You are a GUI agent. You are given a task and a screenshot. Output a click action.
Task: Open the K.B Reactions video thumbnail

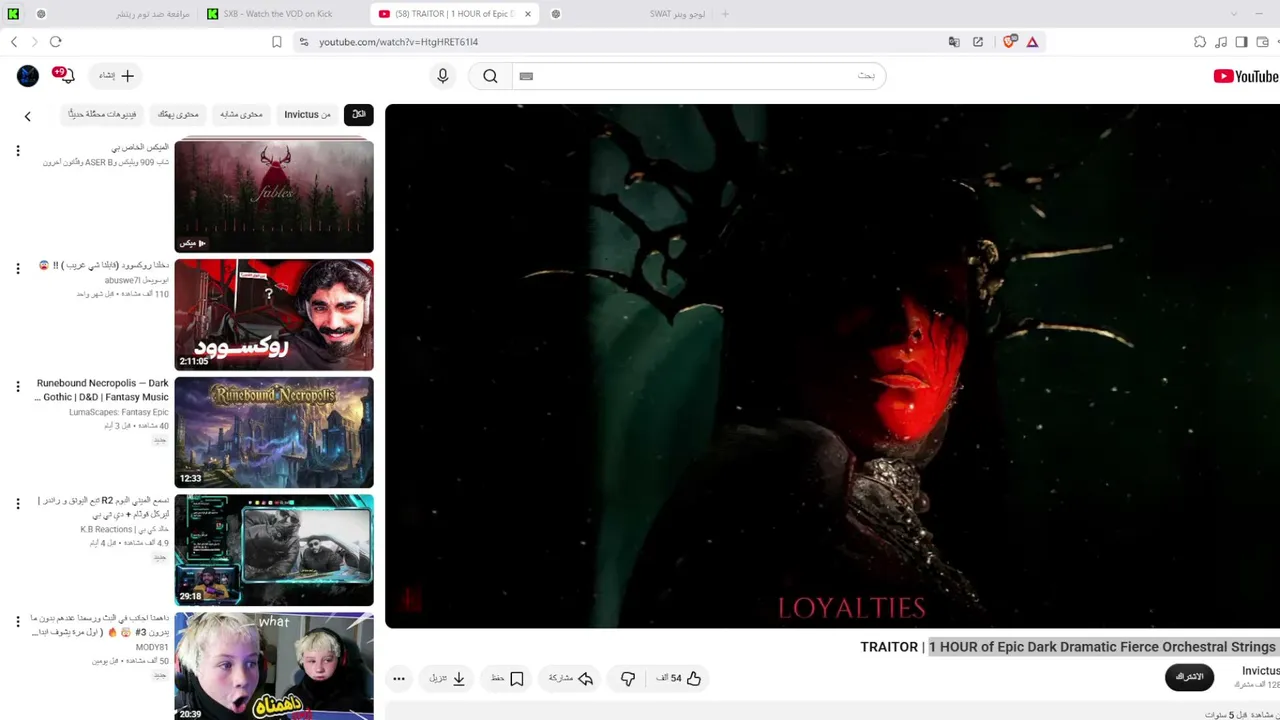(274, 550)
